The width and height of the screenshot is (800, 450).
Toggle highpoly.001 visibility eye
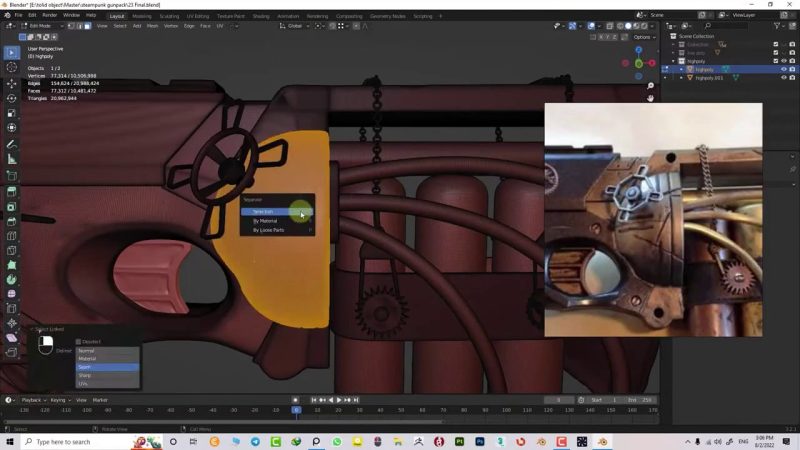coord(783,77)
